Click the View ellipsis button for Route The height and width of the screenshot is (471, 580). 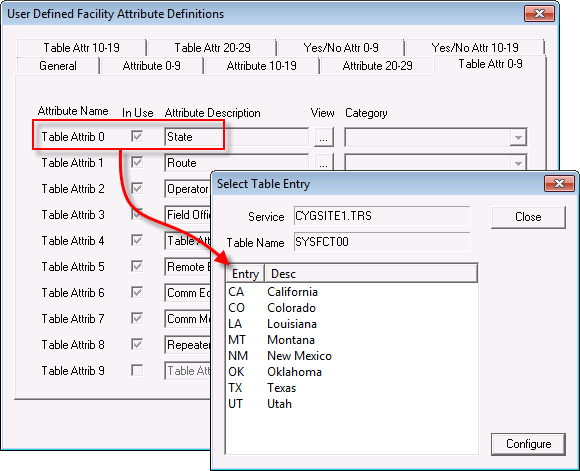point(324,163)
